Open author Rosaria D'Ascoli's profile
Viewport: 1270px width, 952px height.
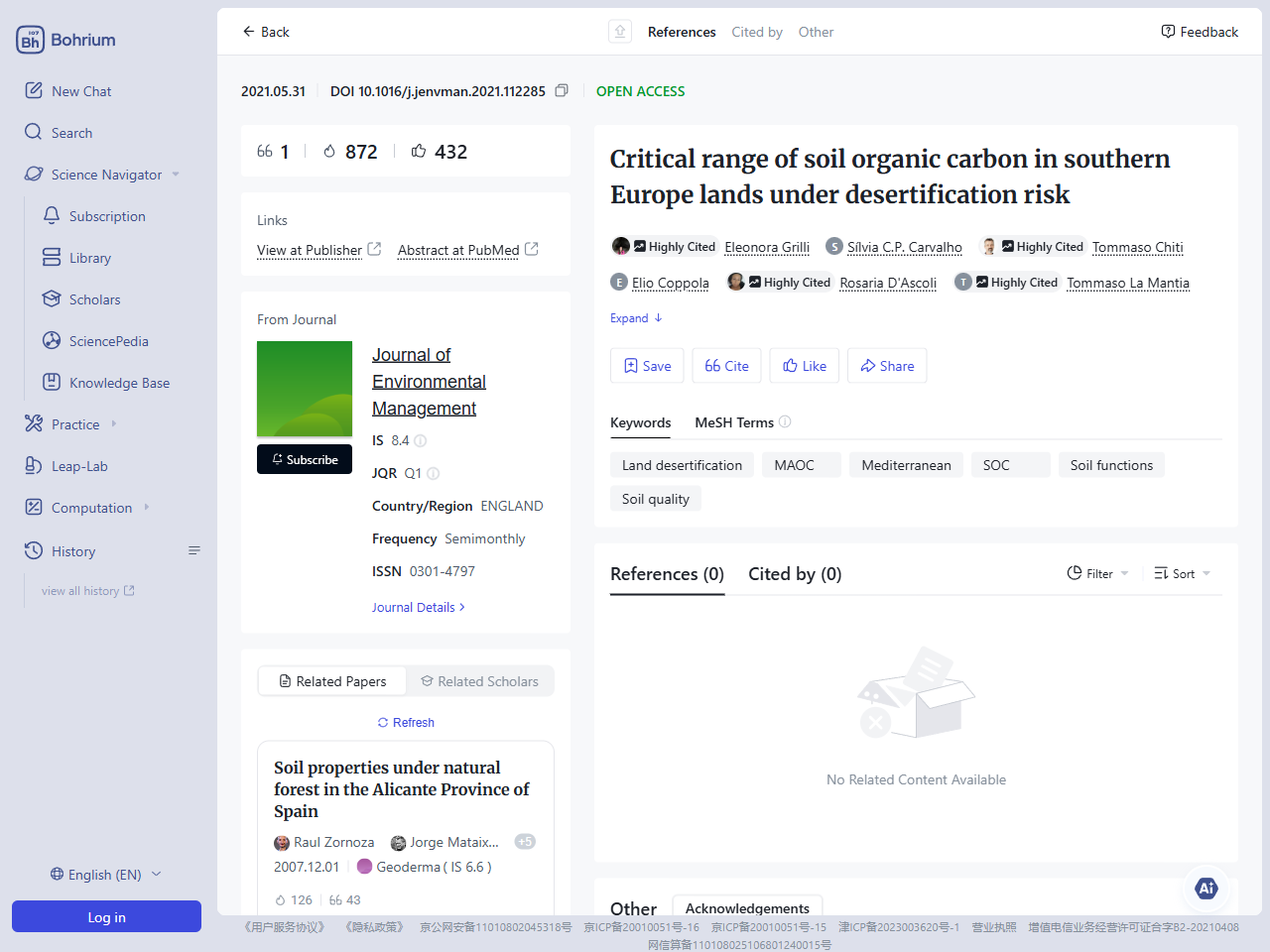(888, 283)
